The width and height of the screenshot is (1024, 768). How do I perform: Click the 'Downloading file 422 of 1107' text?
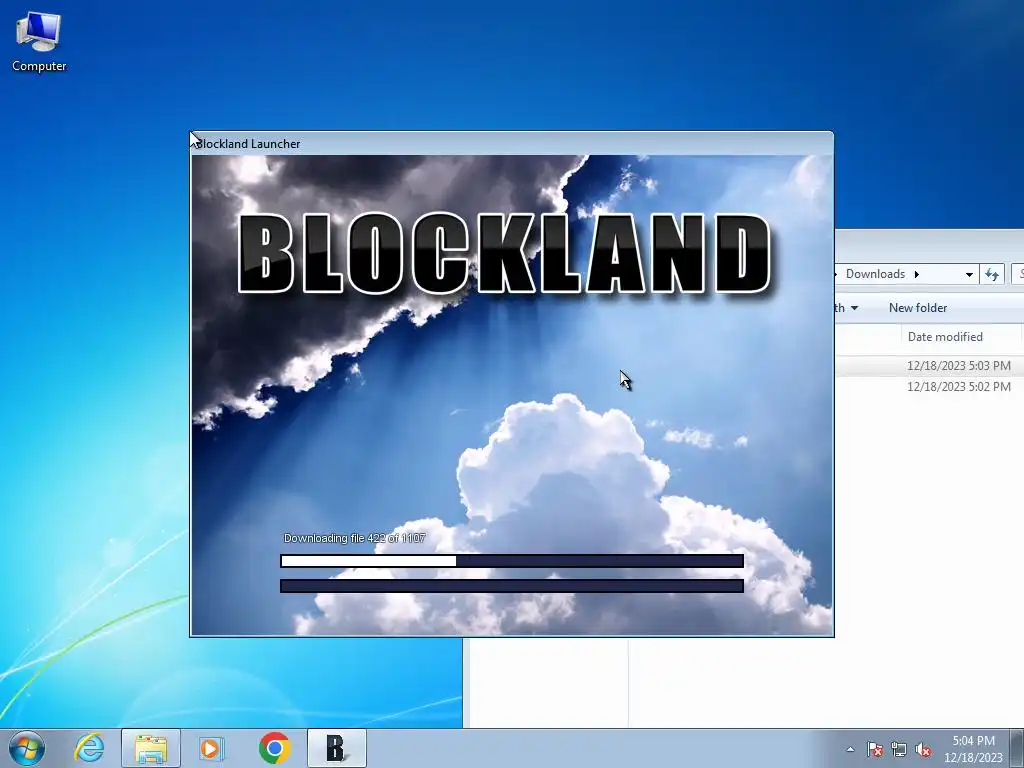pyautogui.click(x=355, y=538)
